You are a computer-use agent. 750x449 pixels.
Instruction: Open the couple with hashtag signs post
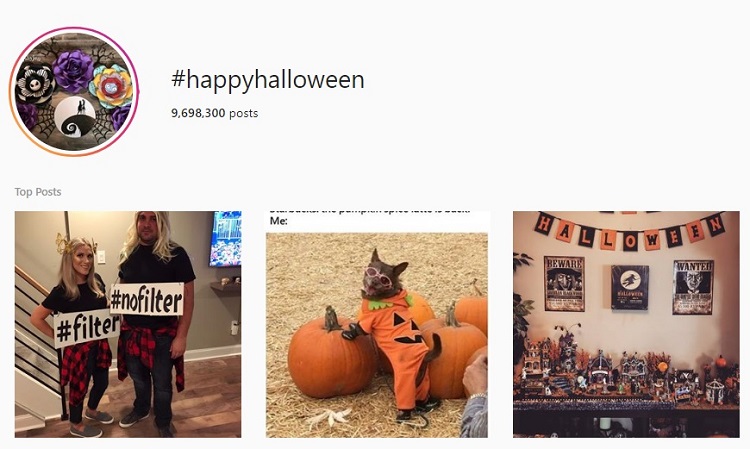pos(128,324)
